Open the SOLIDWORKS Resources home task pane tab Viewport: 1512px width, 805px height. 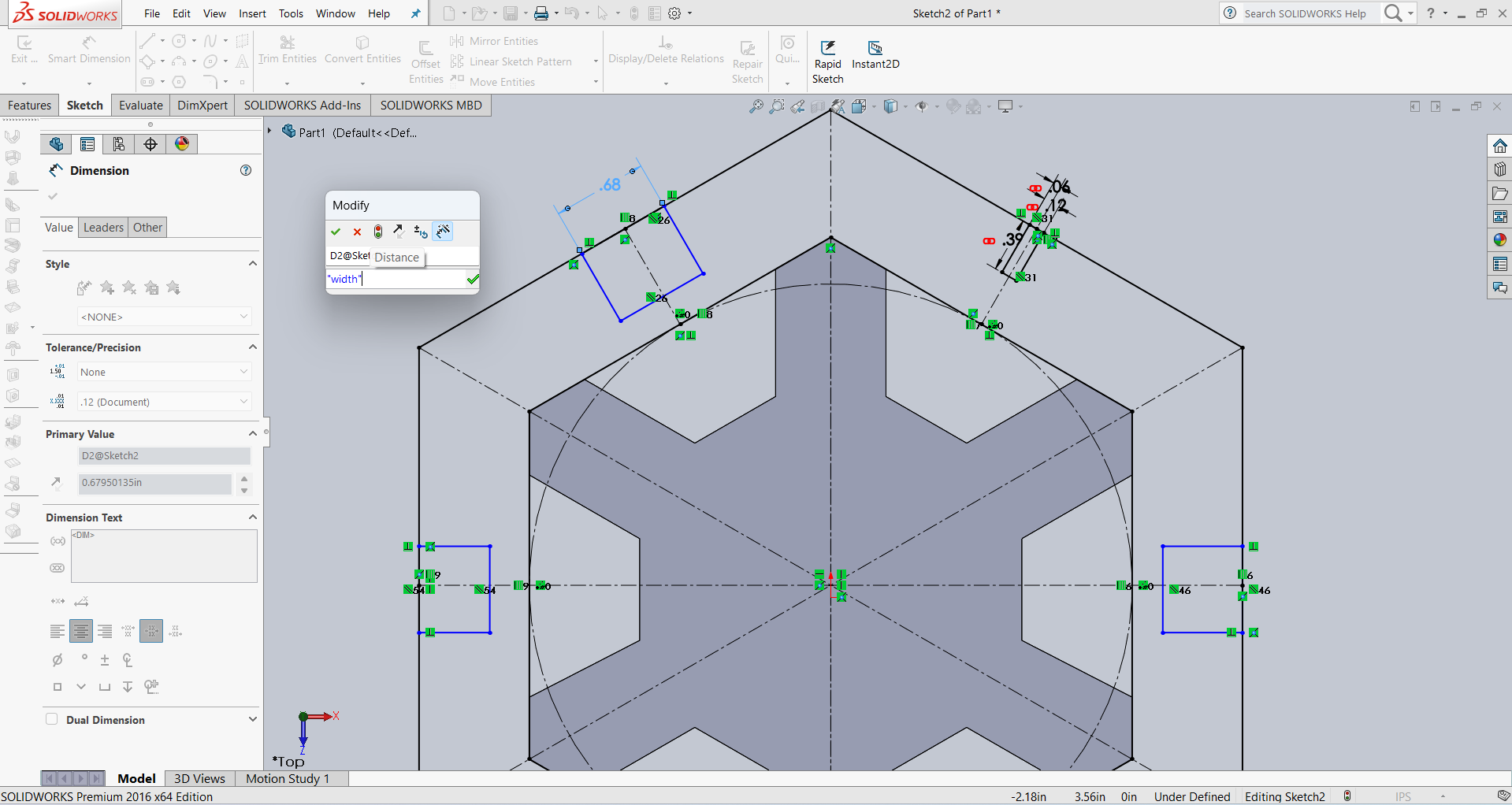tap(1499, 146)
